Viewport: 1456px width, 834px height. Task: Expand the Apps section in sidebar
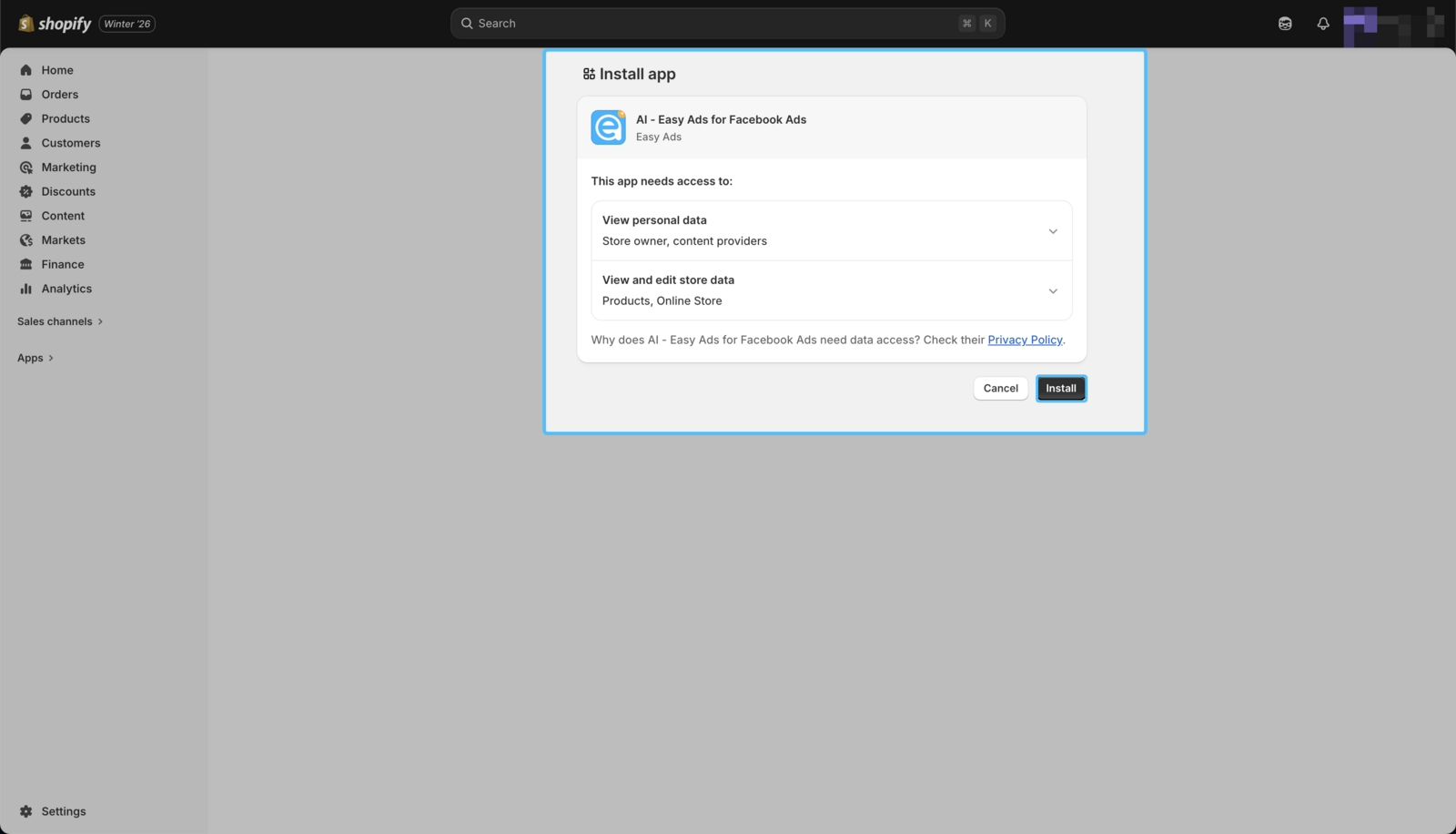[35, 358]
